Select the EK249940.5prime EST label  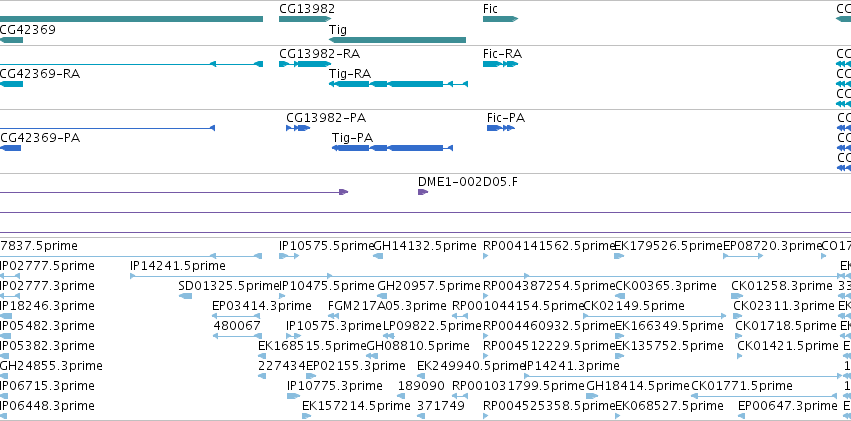[472, 366]
